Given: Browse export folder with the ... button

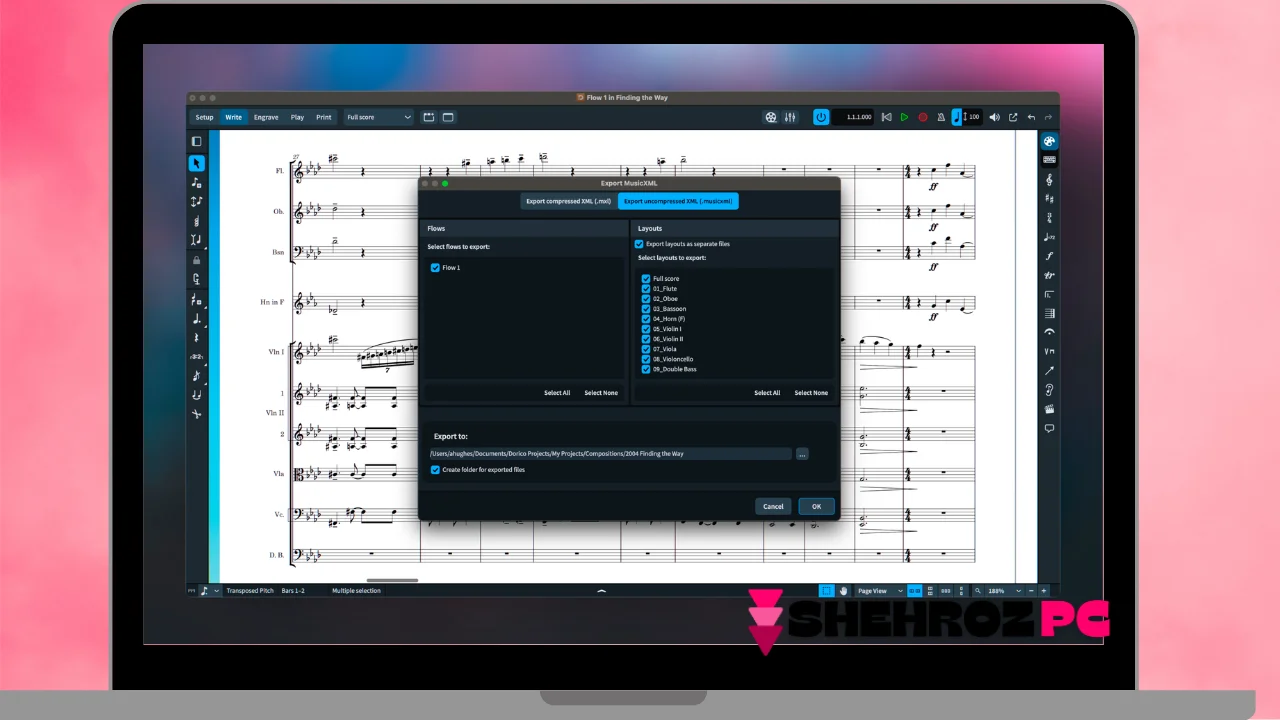Looking at the screenshot, I should [802, 454].
